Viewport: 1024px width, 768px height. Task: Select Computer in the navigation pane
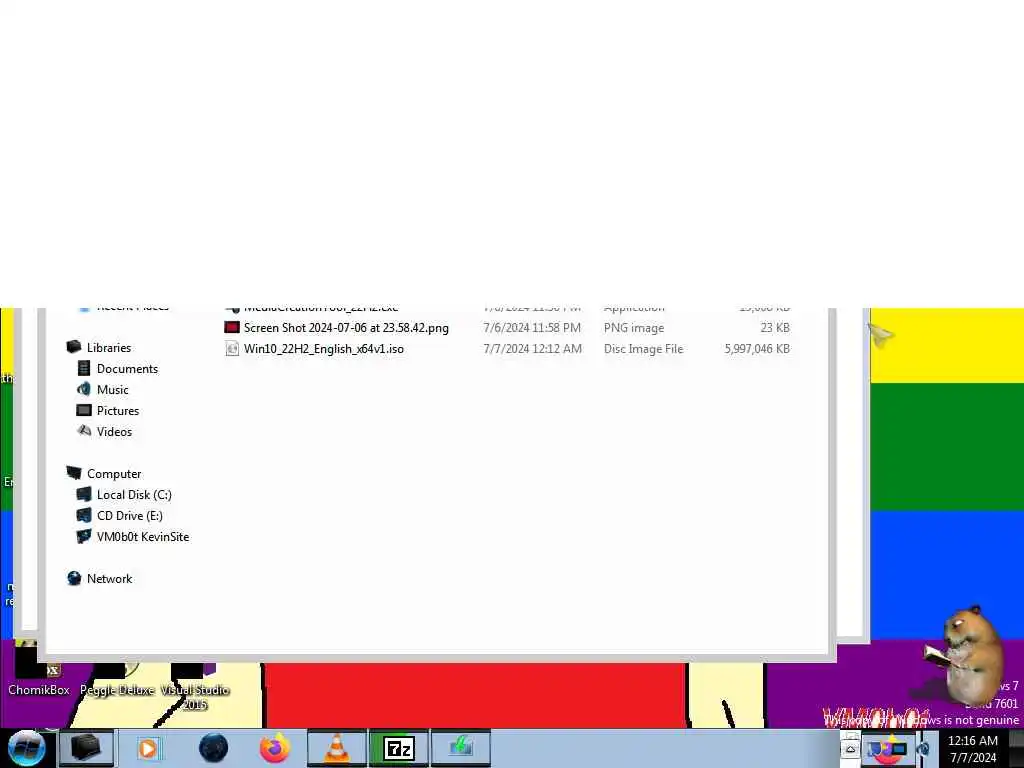click(x=114, y=473)
